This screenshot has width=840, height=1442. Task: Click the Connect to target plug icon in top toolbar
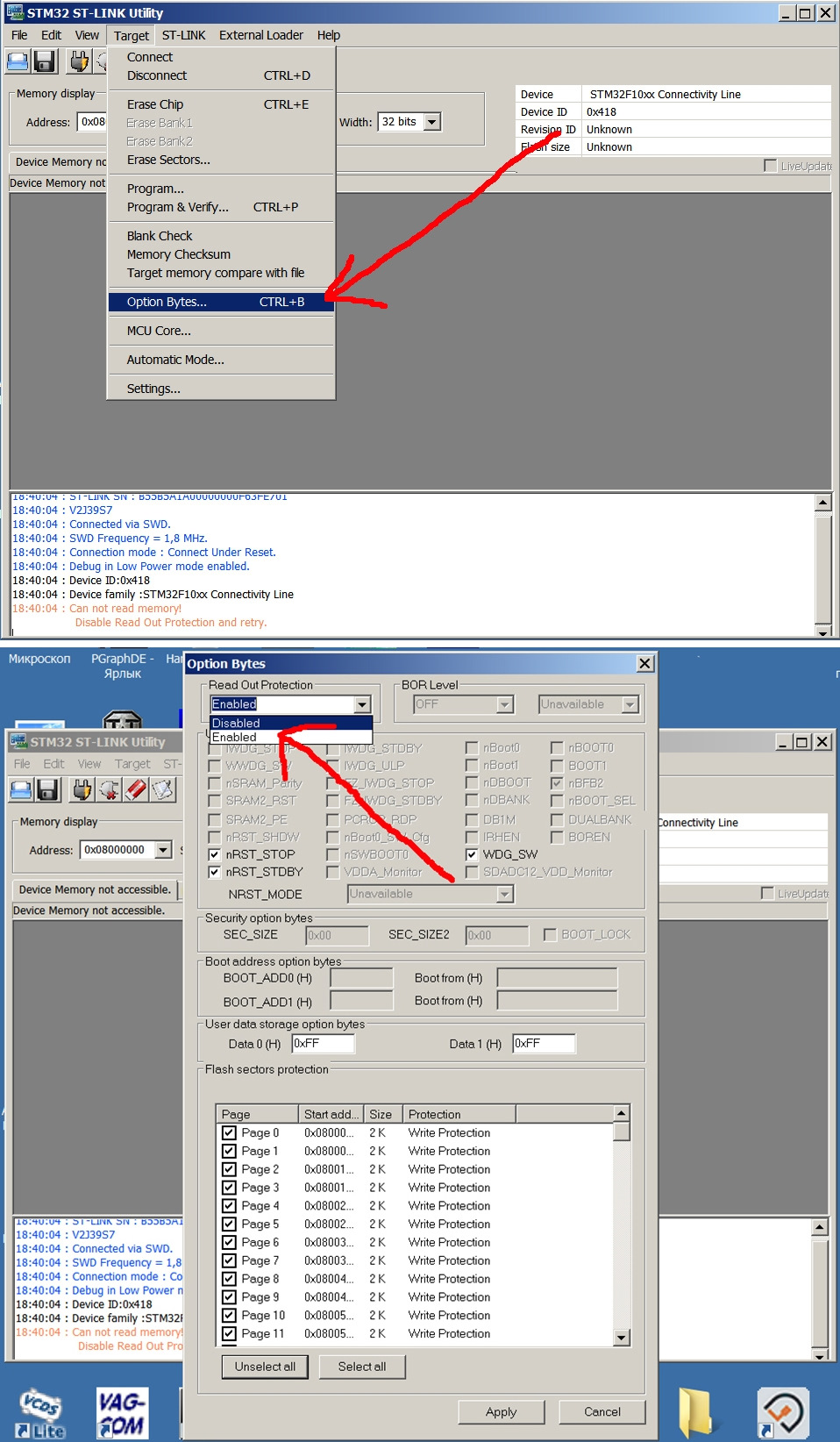click(79, 61)
